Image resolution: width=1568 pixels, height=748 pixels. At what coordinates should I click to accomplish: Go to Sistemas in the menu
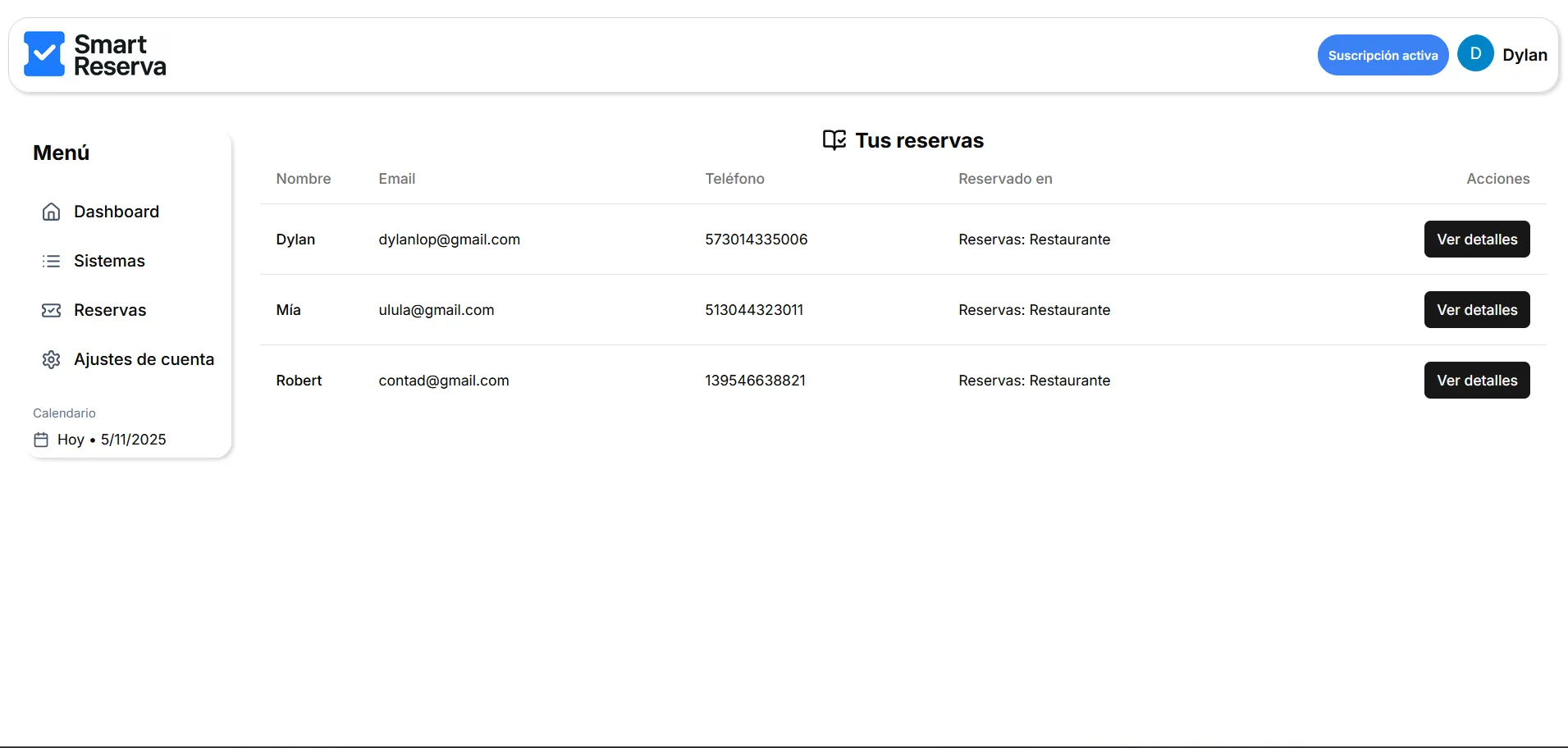(109, 261)
